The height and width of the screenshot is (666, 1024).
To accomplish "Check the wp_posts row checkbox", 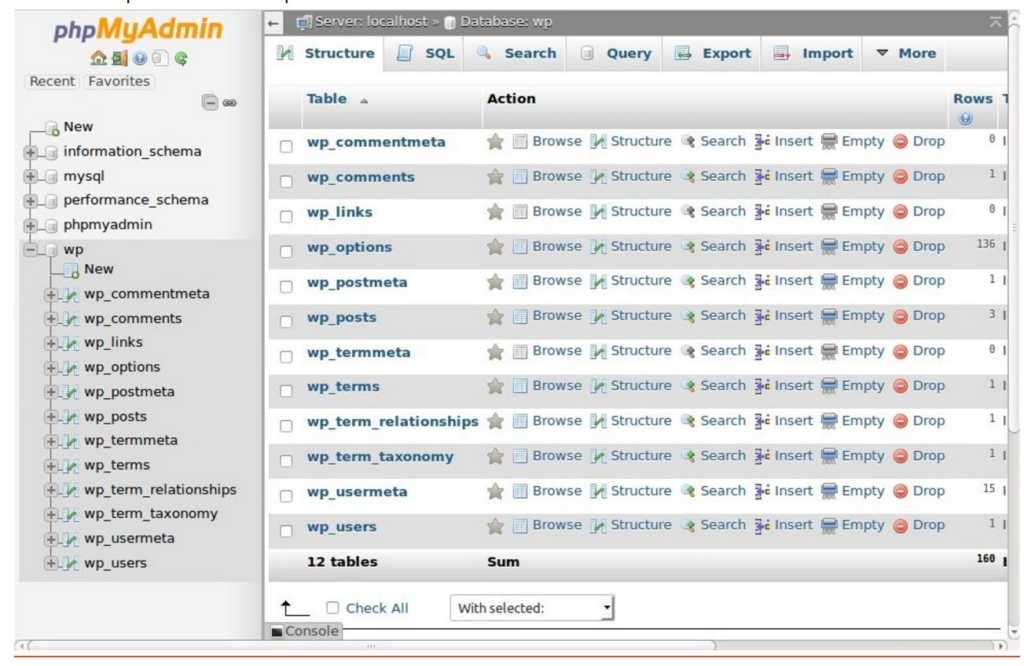I will coord(286,321).
